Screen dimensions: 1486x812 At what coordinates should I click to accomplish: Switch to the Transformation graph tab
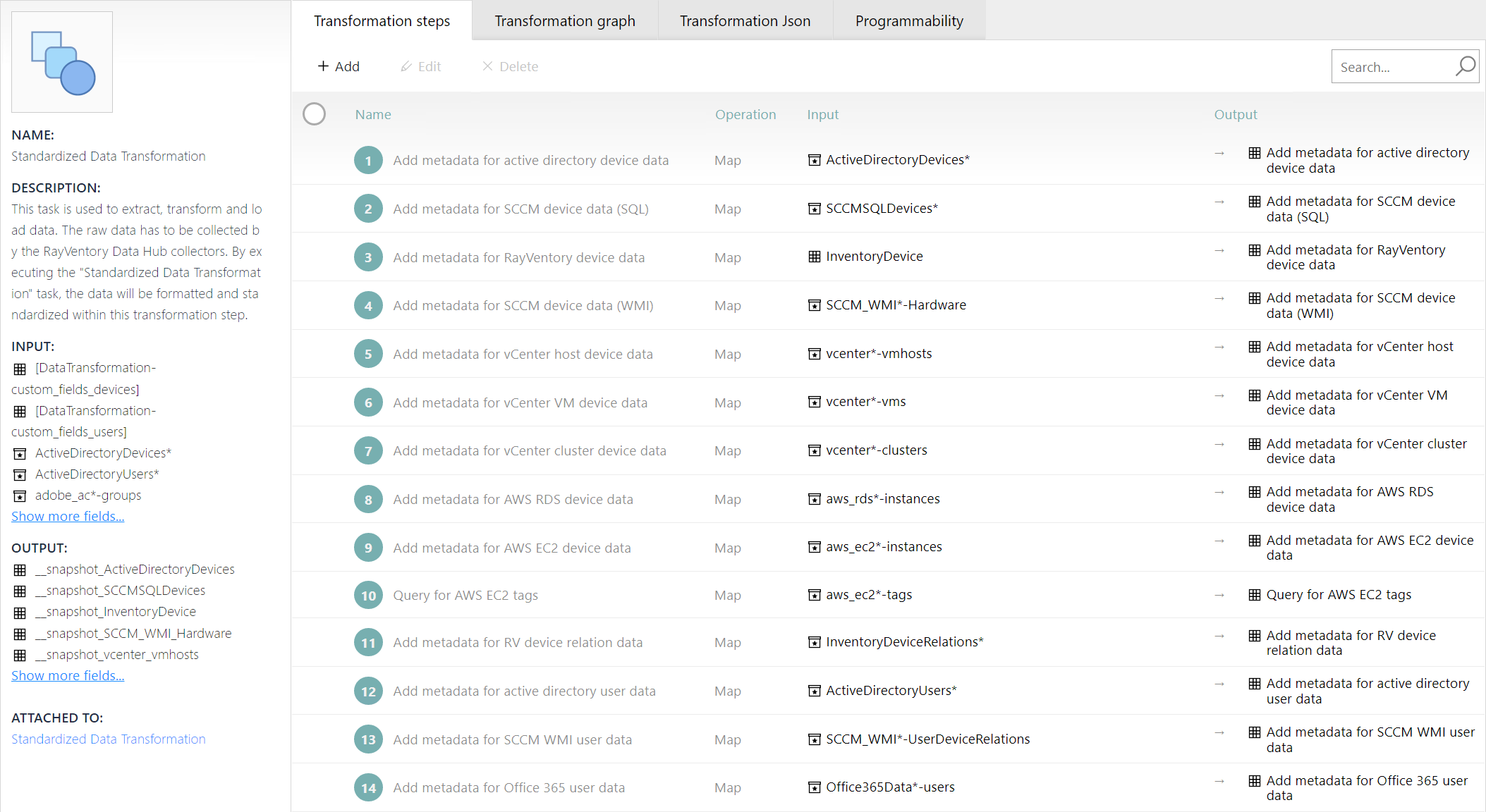click(564, 21)
